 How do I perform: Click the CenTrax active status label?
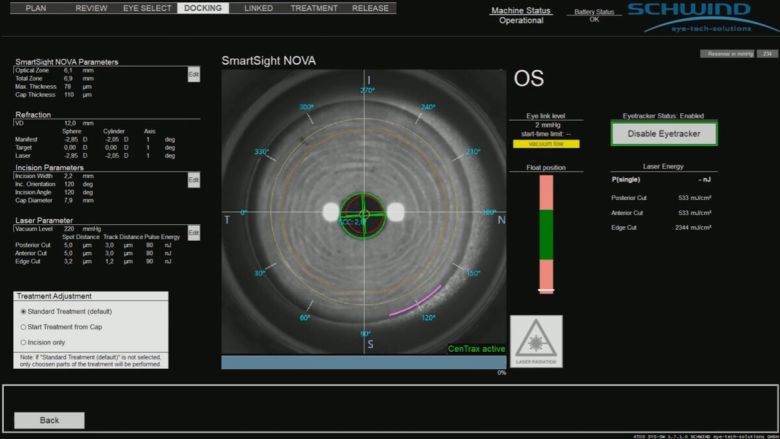click(477, 349)
